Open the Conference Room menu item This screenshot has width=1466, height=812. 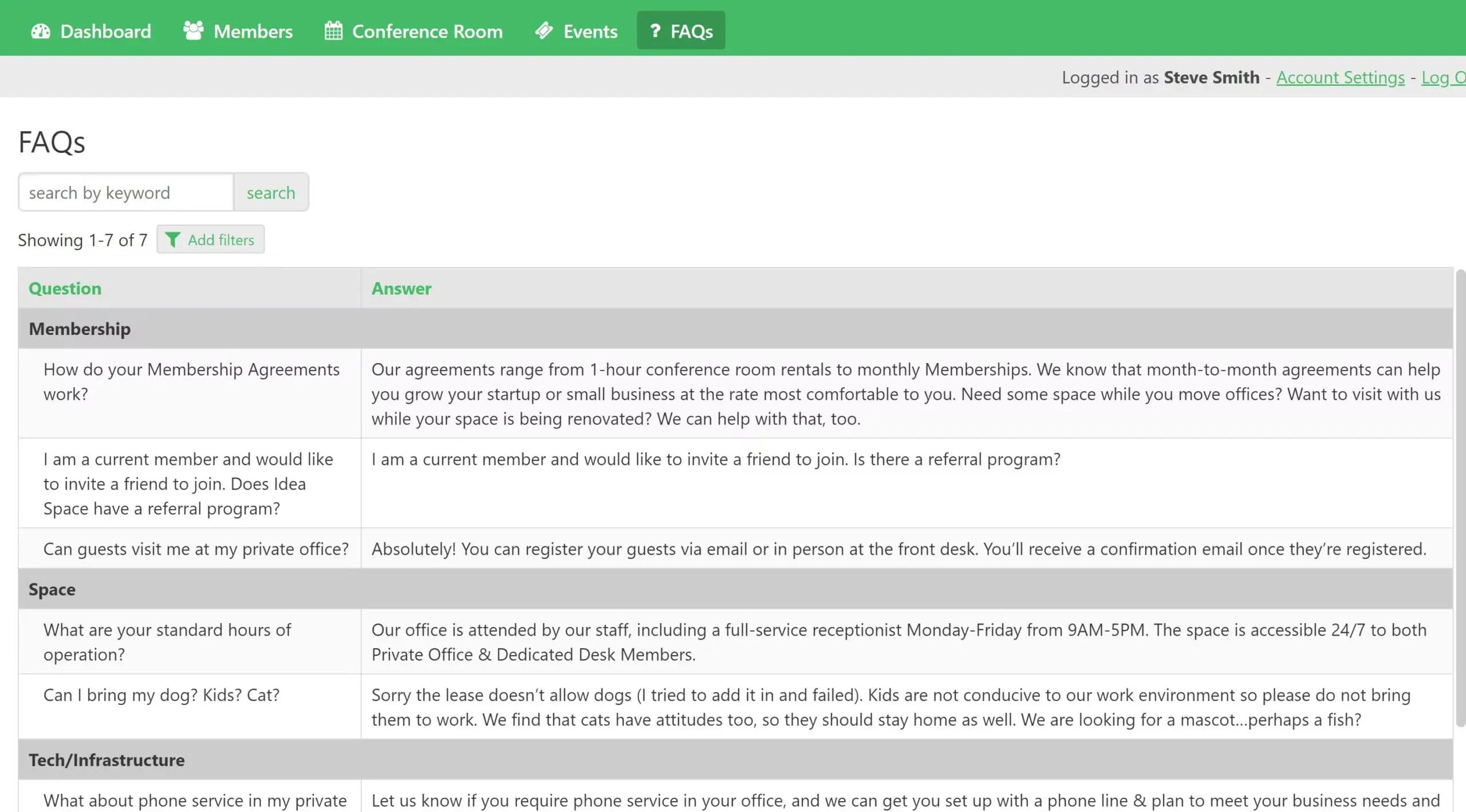[x=427, y=31]
